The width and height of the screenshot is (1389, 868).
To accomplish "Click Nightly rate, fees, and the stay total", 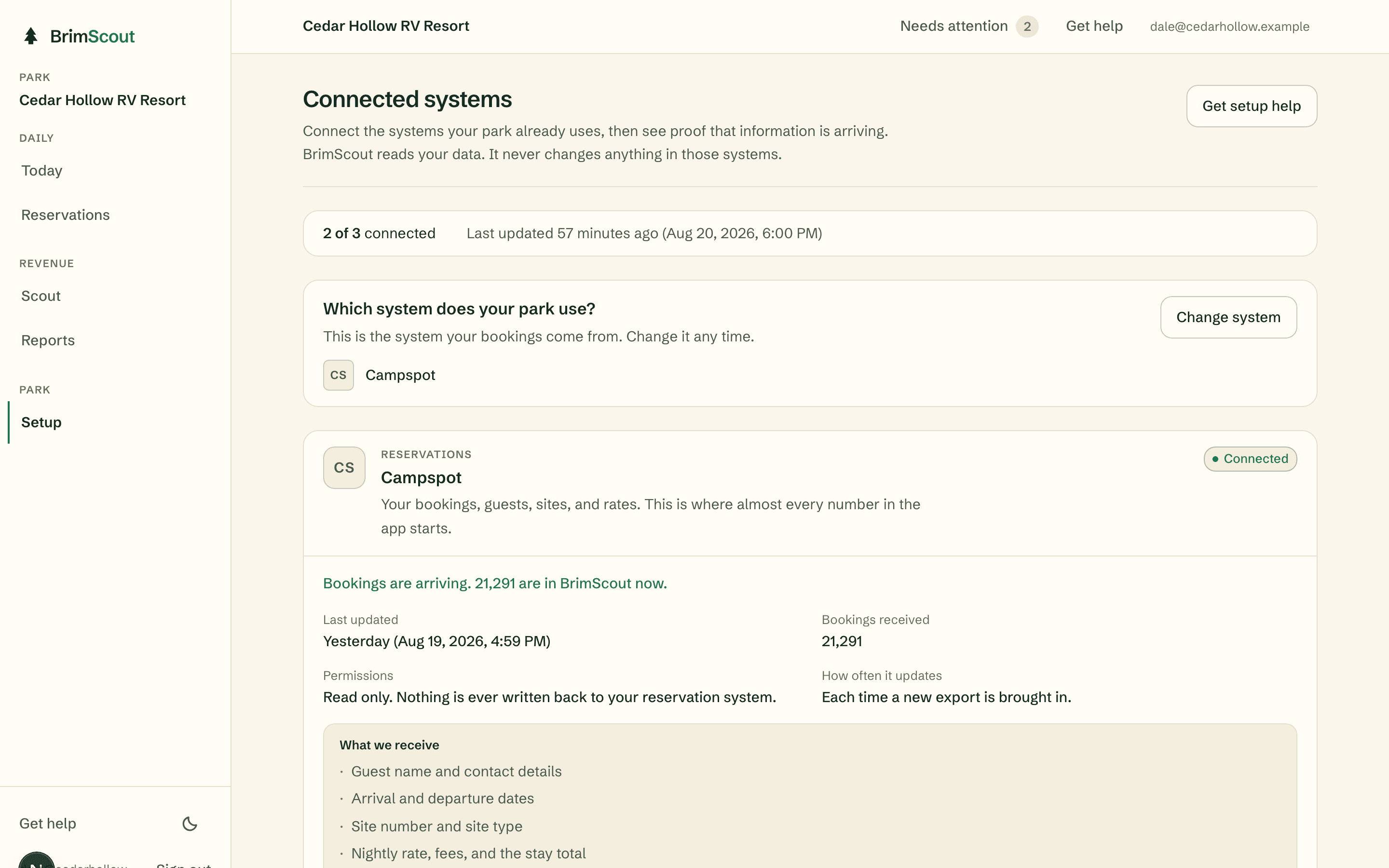I will (x=468, y=853).
